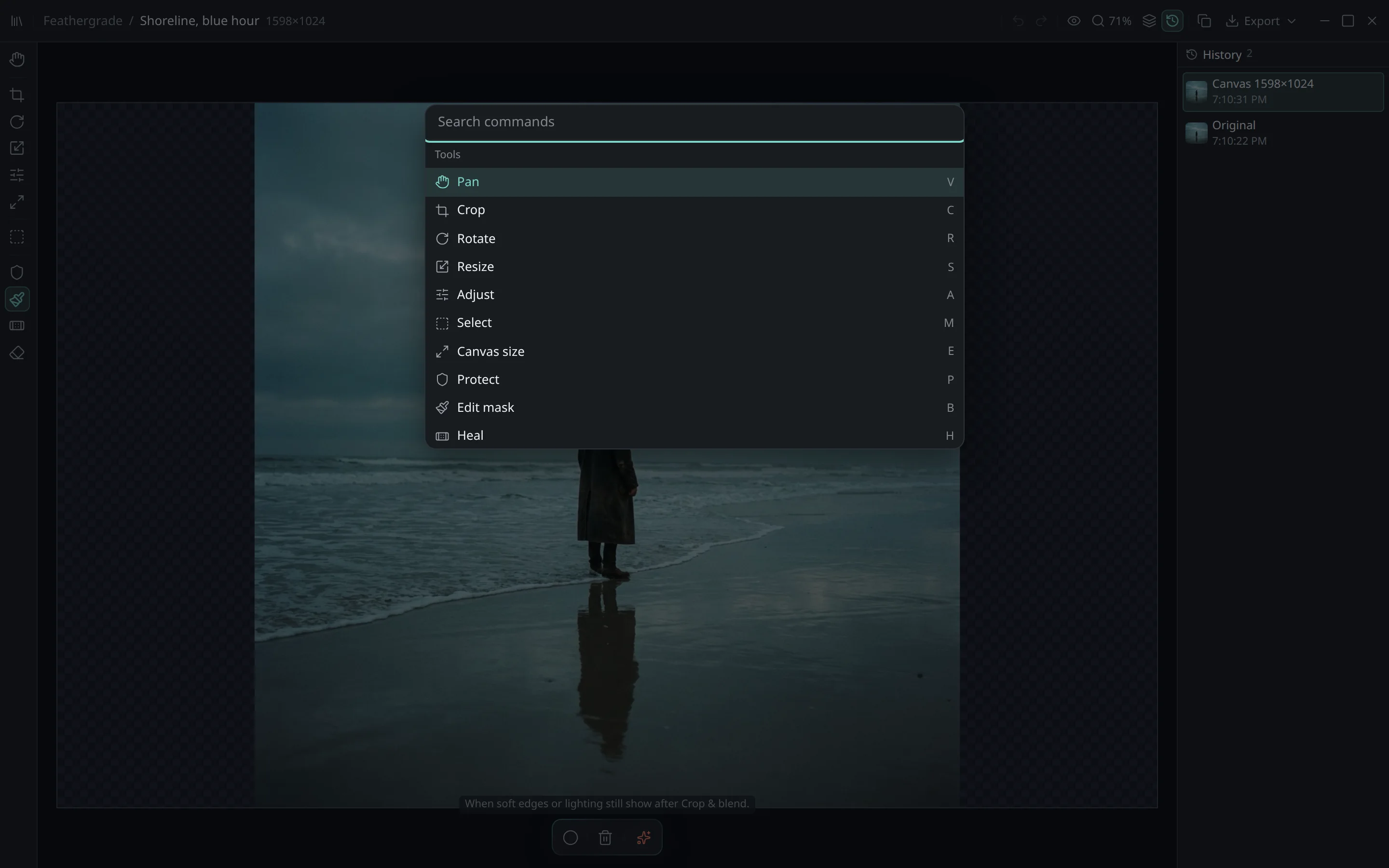Open the library icon at top left
Viewport: 1389px width, 868px height.
[x=17, y=21]
